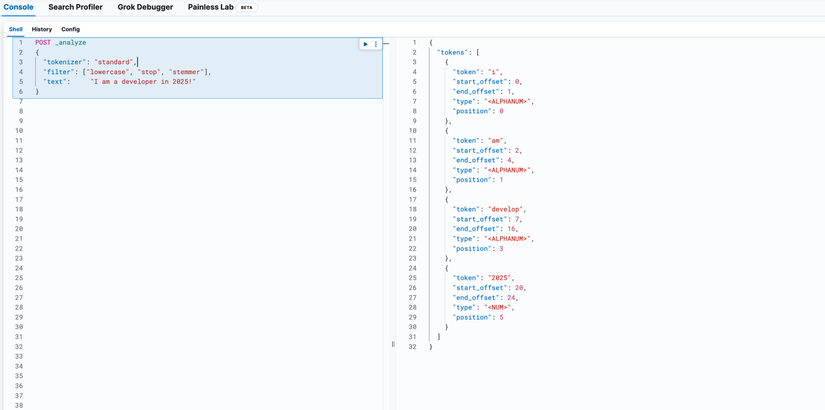Select the Shell sub-tab

coord(16,29)
